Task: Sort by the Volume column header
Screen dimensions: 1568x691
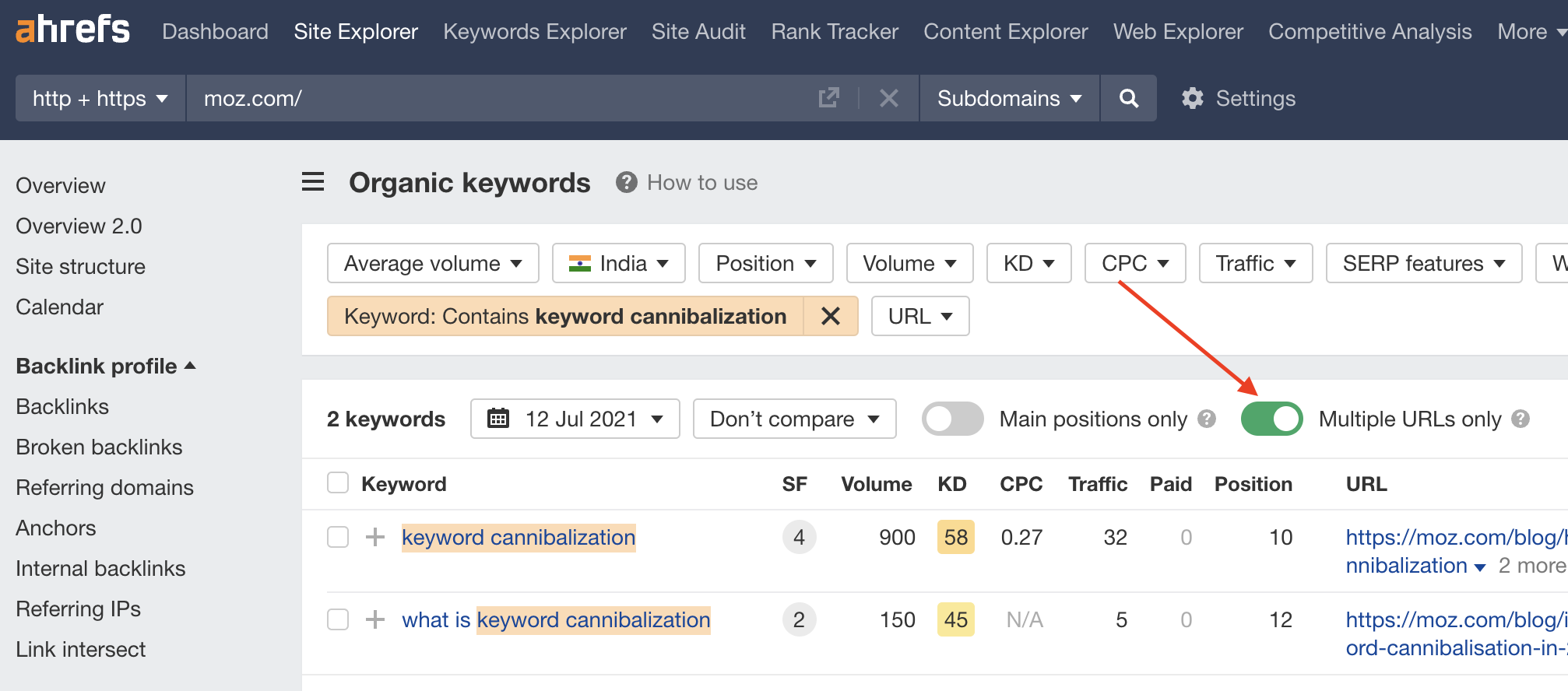Action: [876, 483]
